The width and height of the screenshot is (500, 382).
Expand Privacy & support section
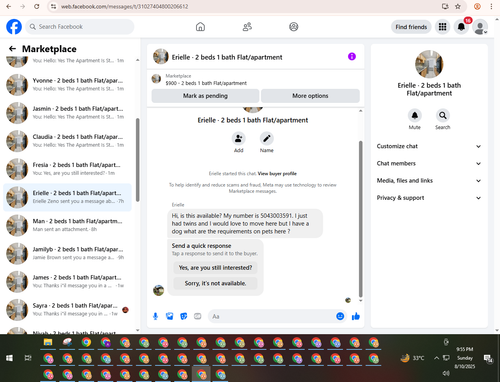click(x=429, y=198)
